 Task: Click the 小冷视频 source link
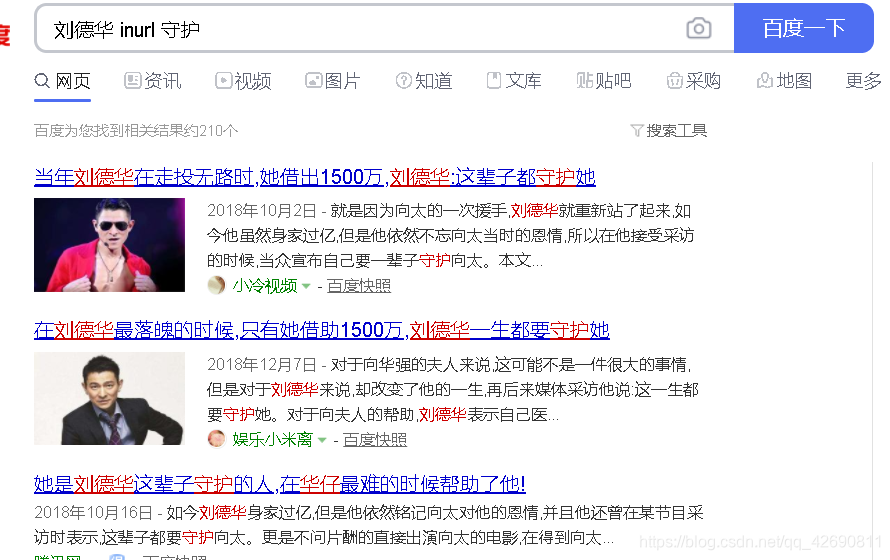[265, 285]
